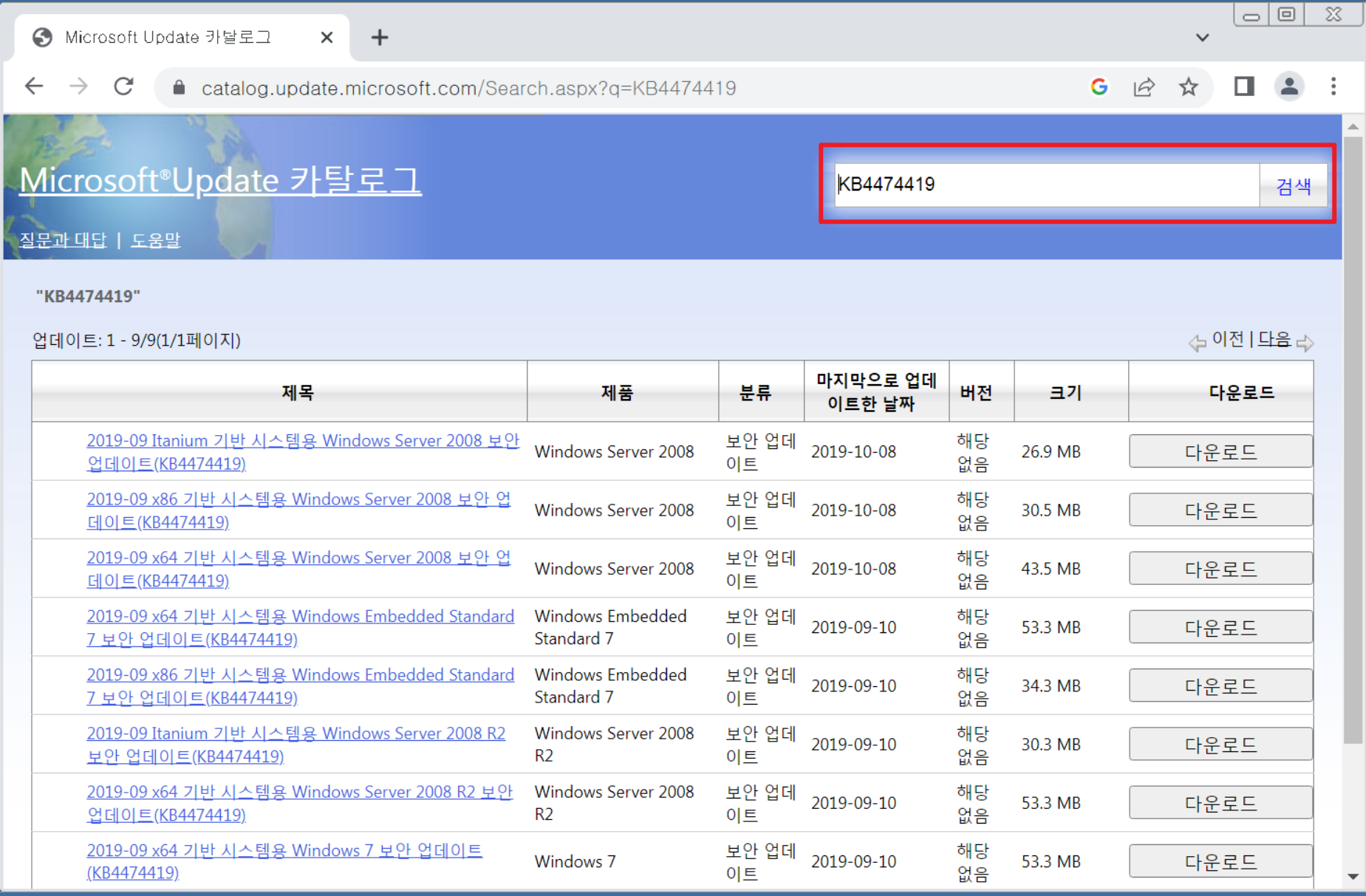Click the browser forward arrow
Viewport: 1366px width, 896px height.
[x=78, y=87]
